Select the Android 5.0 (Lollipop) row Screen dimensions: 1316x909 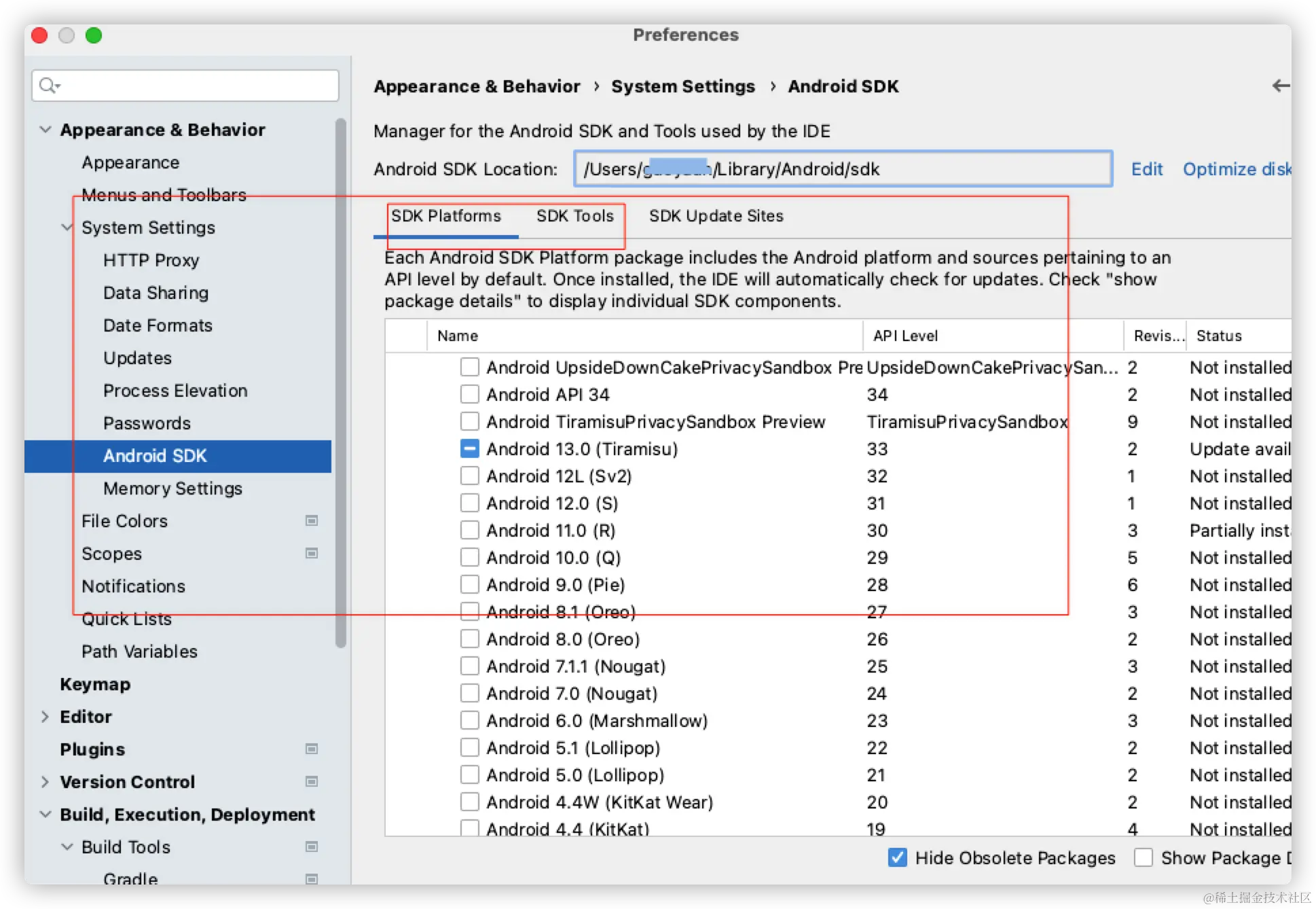click(838, 775)
